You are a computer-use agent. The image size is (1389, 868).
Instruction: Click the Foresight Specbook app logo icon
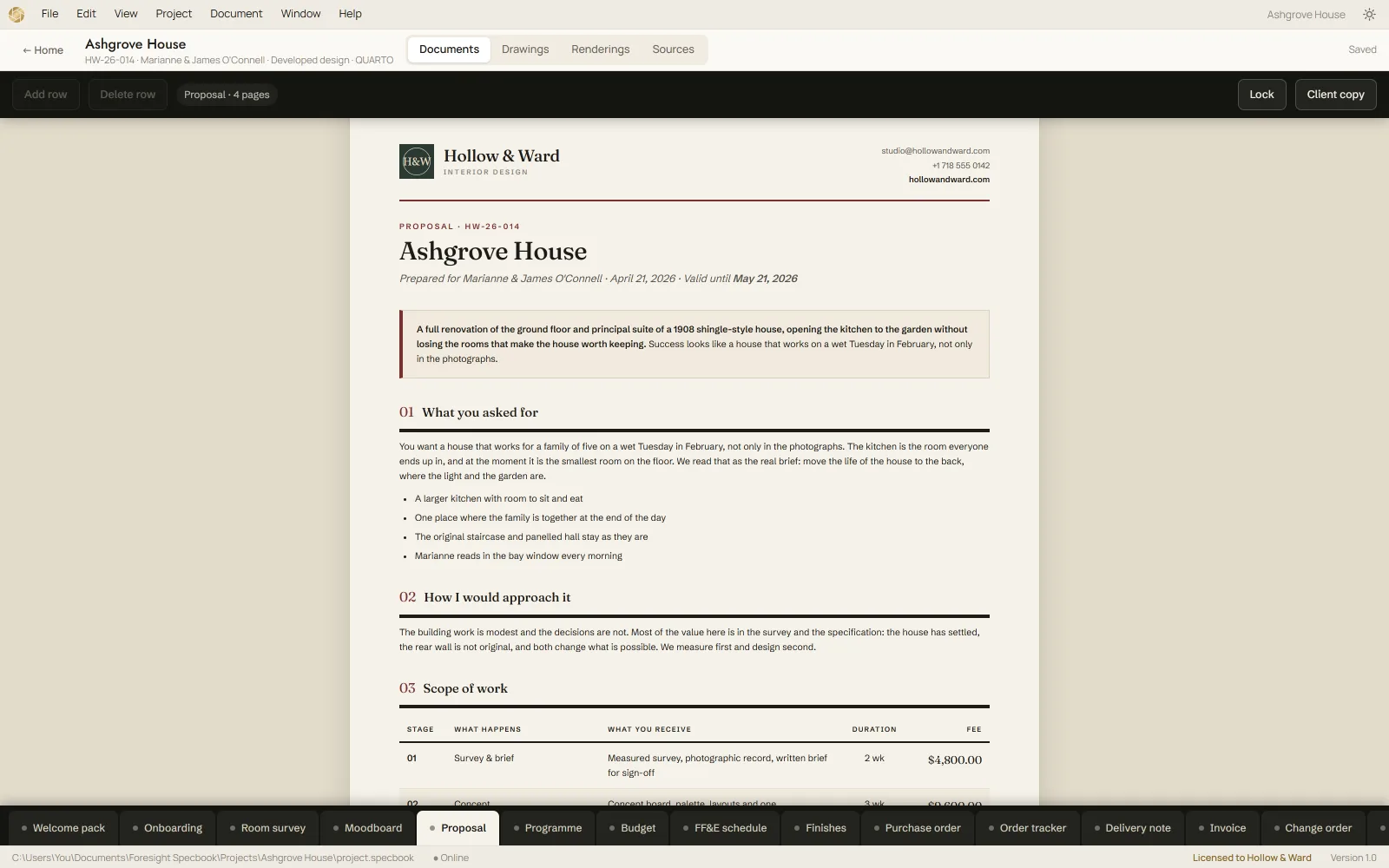[16, 14]
